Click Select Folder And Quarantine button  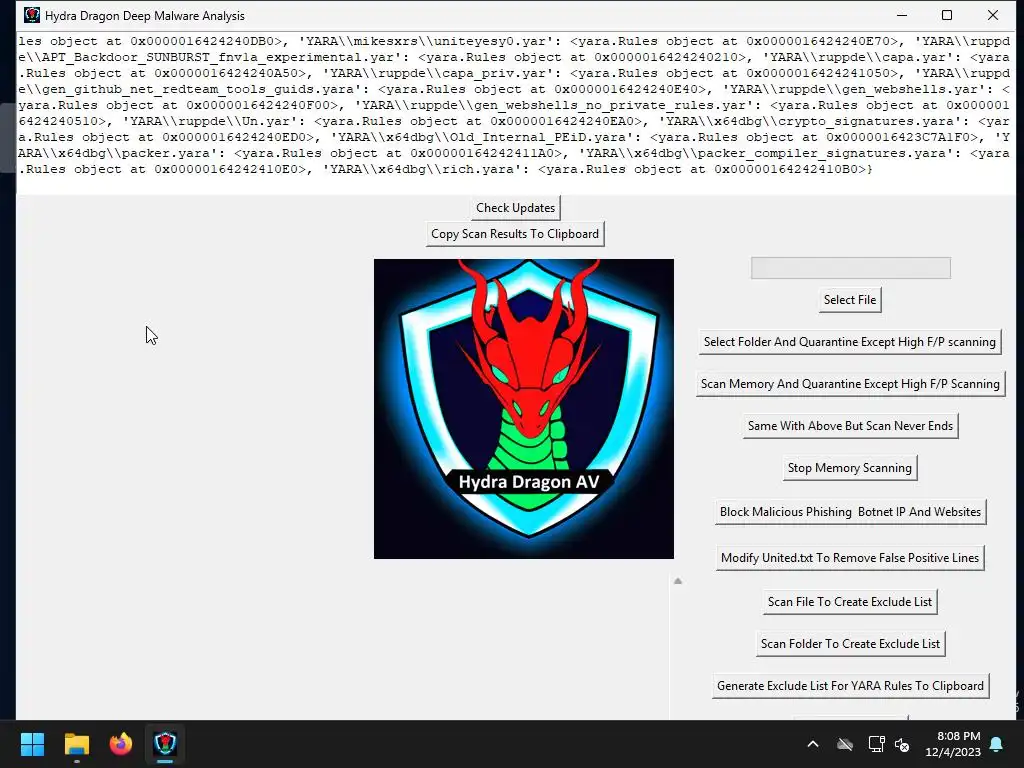pyautogui.click(x=850, y=342)
